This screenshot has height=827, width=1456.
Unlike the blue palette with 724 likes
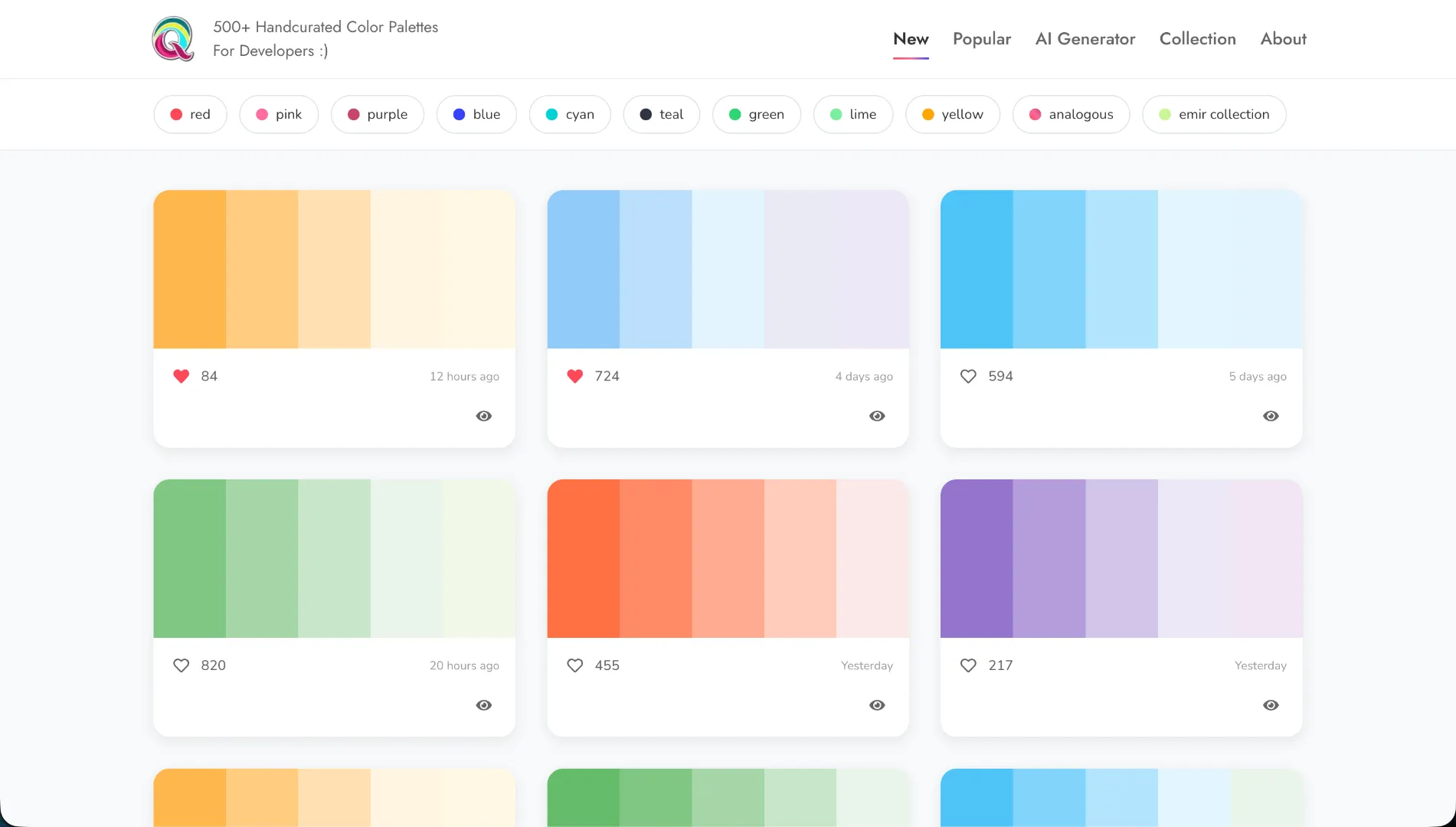(x=574, y=376)
